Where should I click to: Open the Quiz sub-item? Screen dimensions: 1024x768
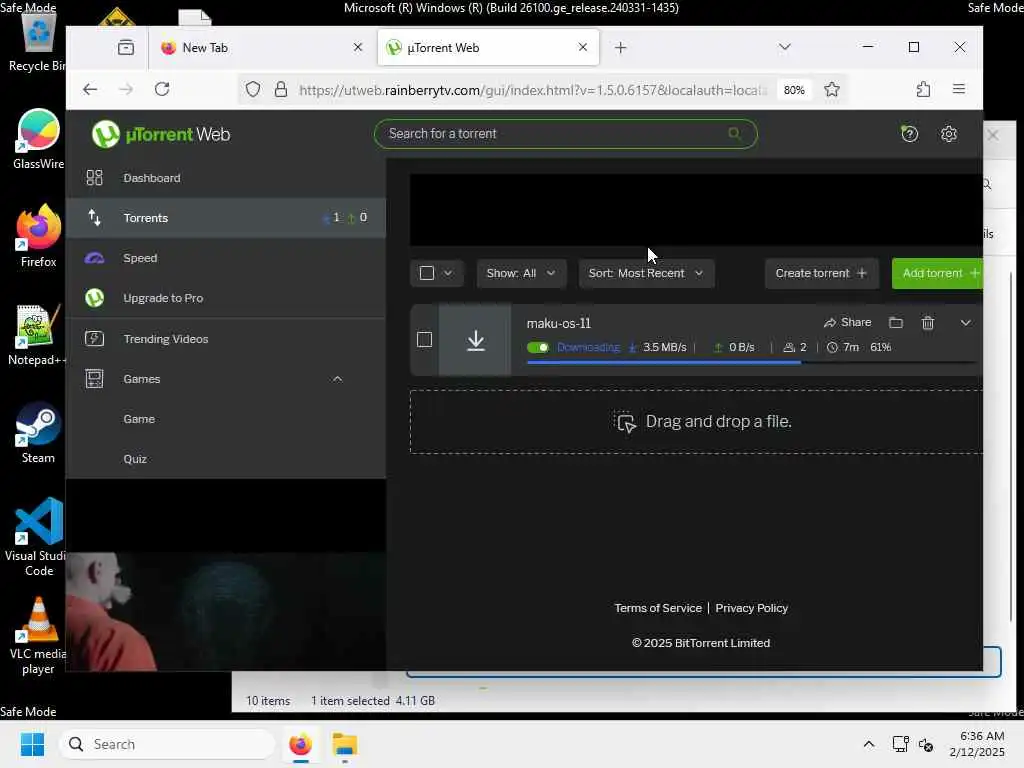click(x=135, y=459)
